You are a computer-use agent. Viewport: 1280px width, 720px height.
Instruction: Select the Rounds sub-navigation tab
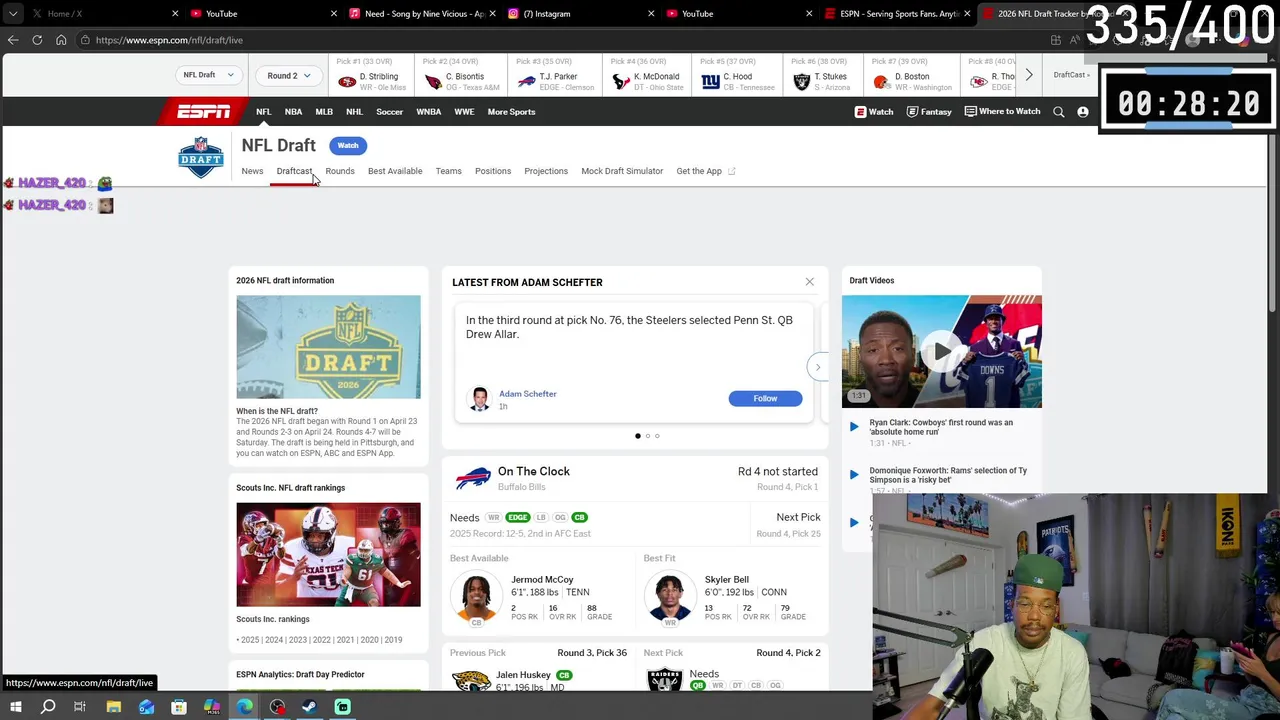pyautogui.click(x=340, y=171)
